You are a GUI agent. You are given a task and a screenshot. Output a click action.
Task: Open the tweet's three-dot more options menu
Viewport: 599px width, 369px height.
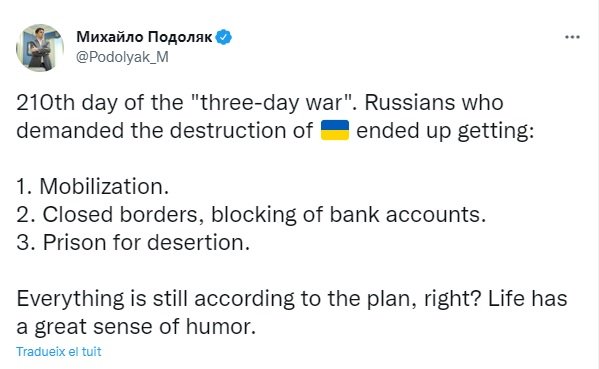click(x=572, y=37)
